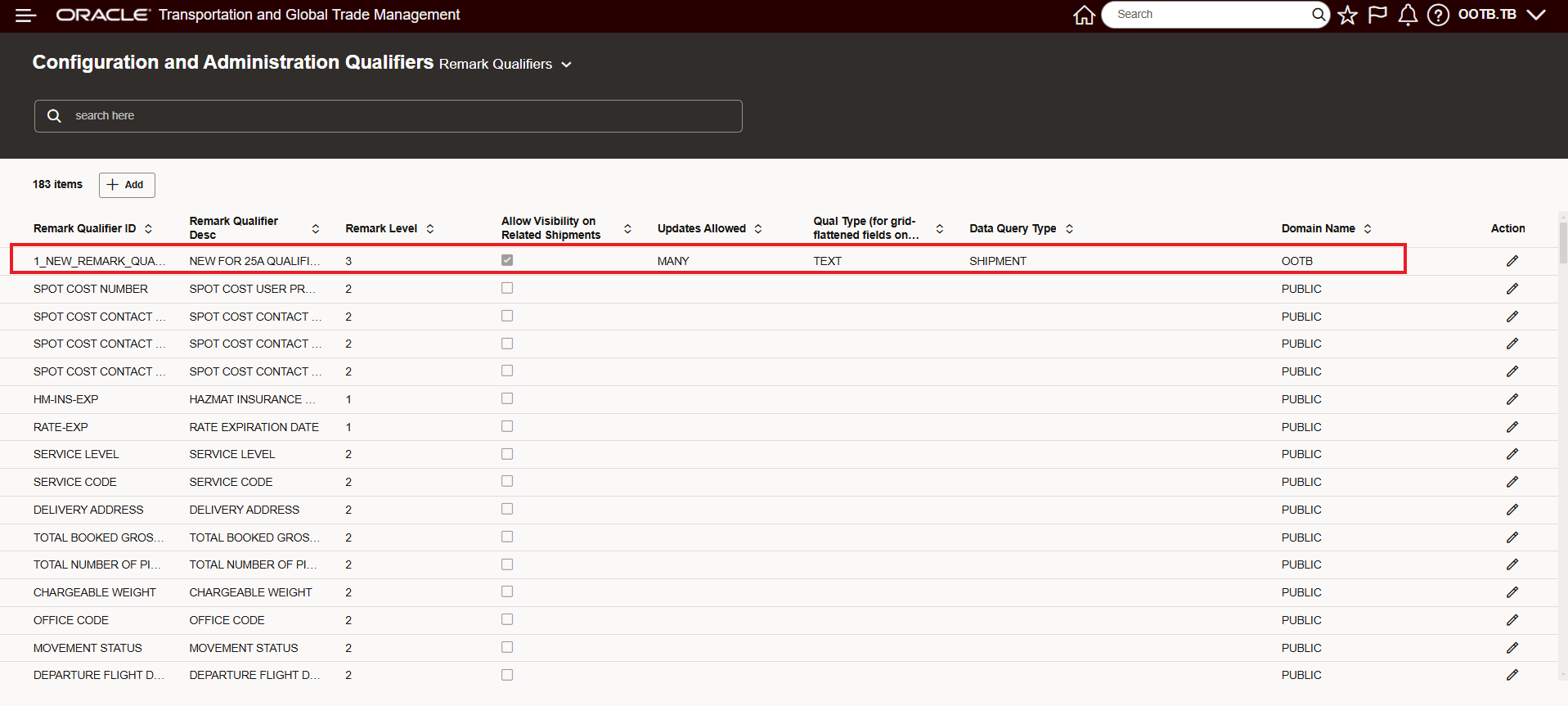Select the 'NEW FOR 25A QUALIFI' description cell
1568x706 pixels.
tap(254, 261)
